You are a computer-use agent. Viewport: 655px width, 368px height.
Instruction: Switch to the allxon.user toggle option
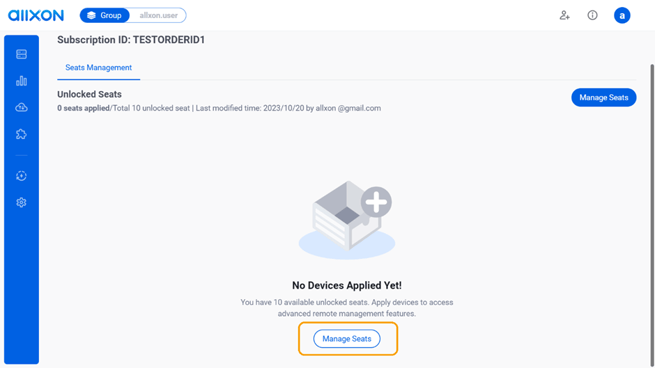pos(158,15)
